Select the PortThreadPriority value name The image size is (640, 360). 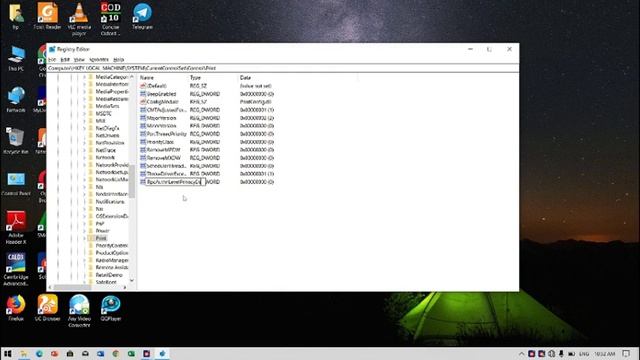(167, 134)
